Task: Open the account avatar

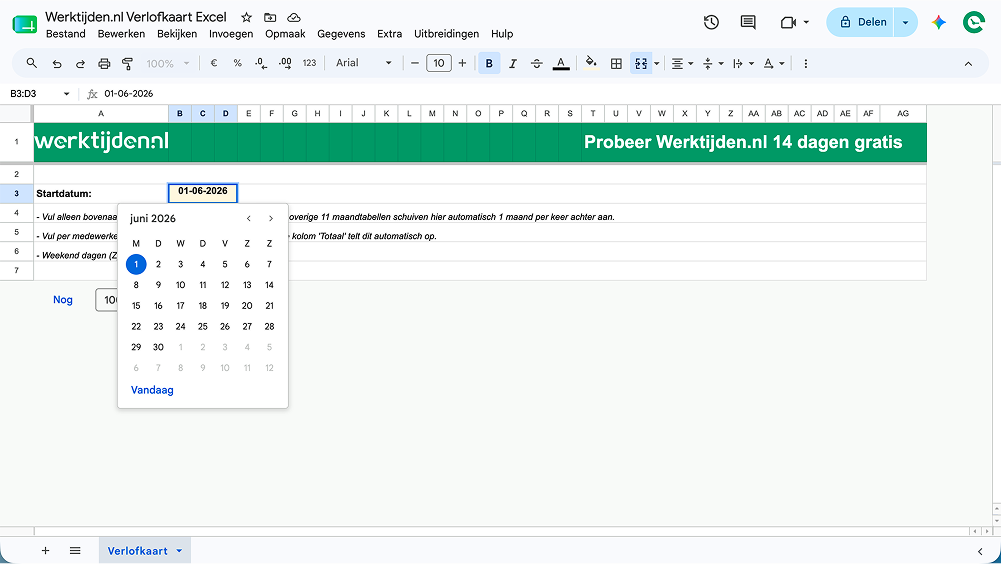Action: click(974, 22)
